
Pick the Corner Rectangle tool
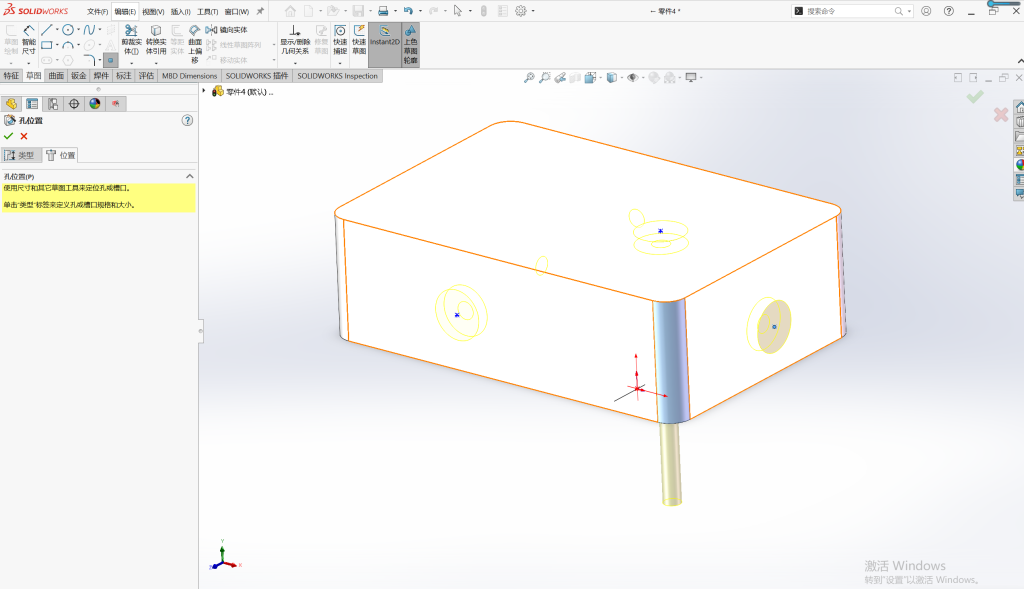tap(46, 45)
